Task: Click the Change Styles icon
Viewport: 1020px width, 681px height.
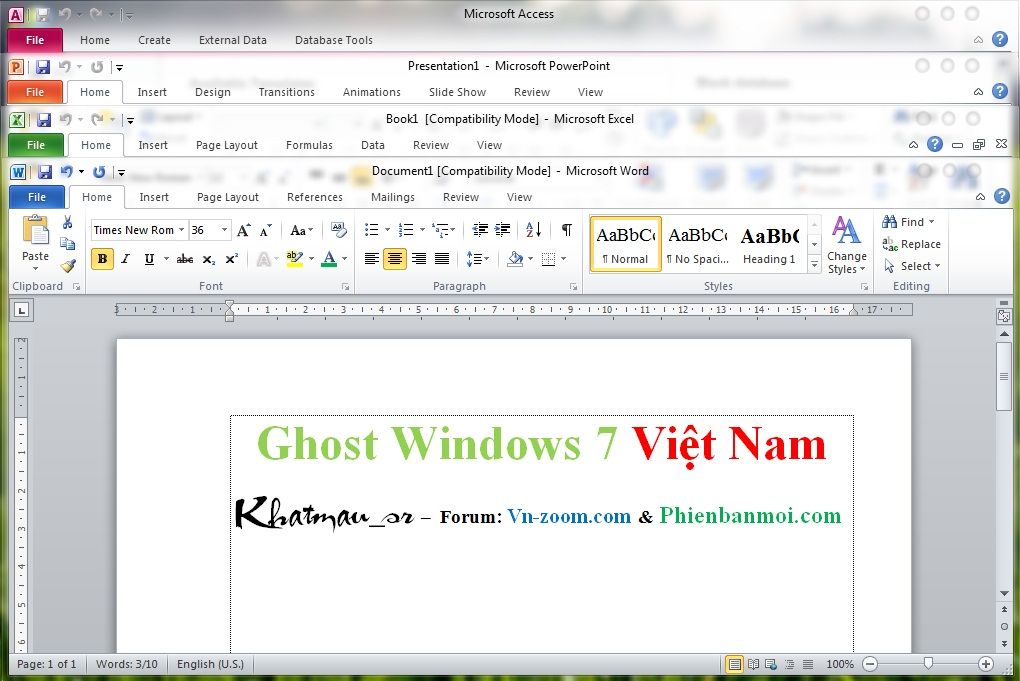Action: [x=846, y=245]
